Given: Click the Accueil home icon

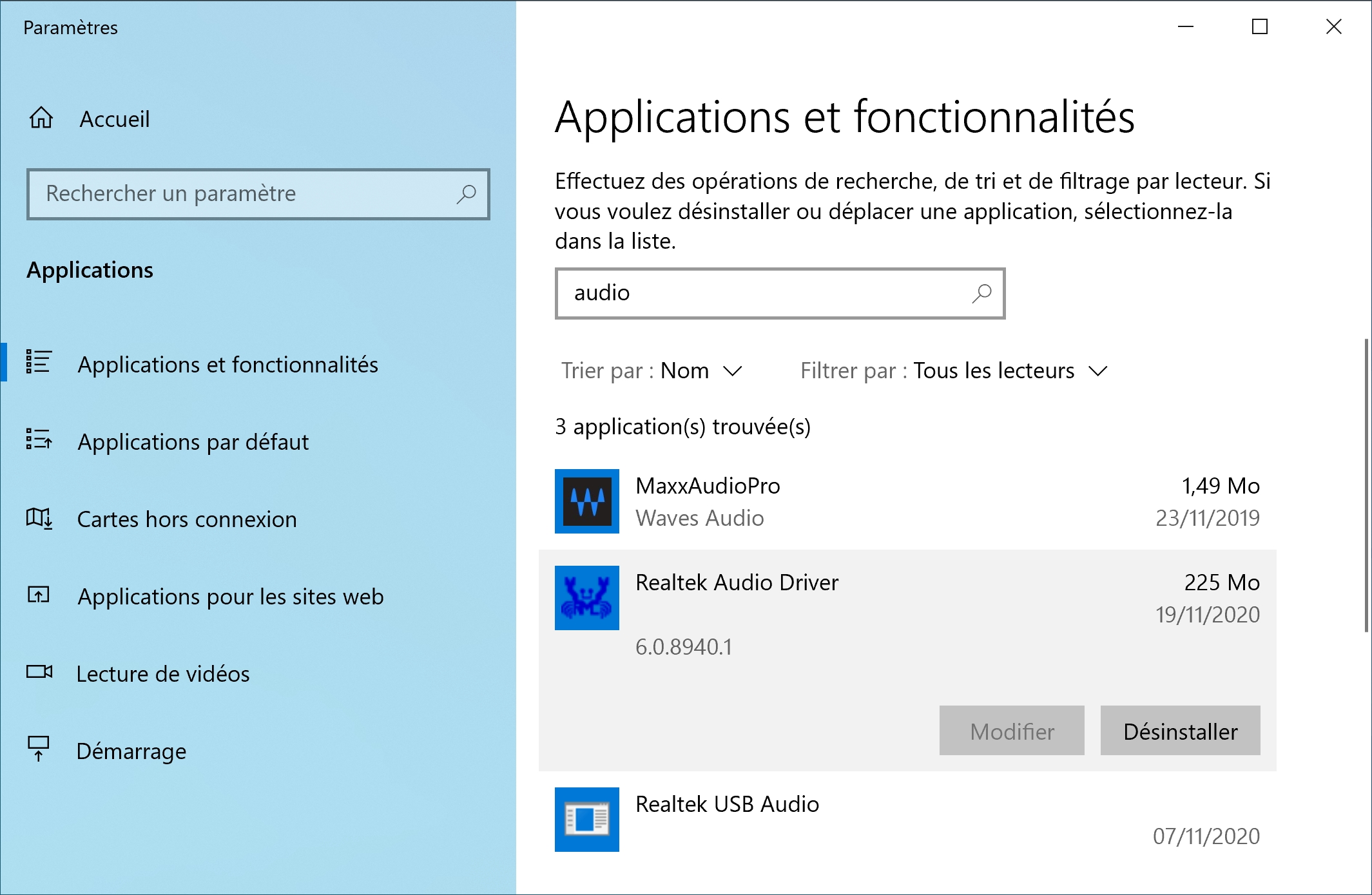Looking at the screenshot, I should coord(41,118).
